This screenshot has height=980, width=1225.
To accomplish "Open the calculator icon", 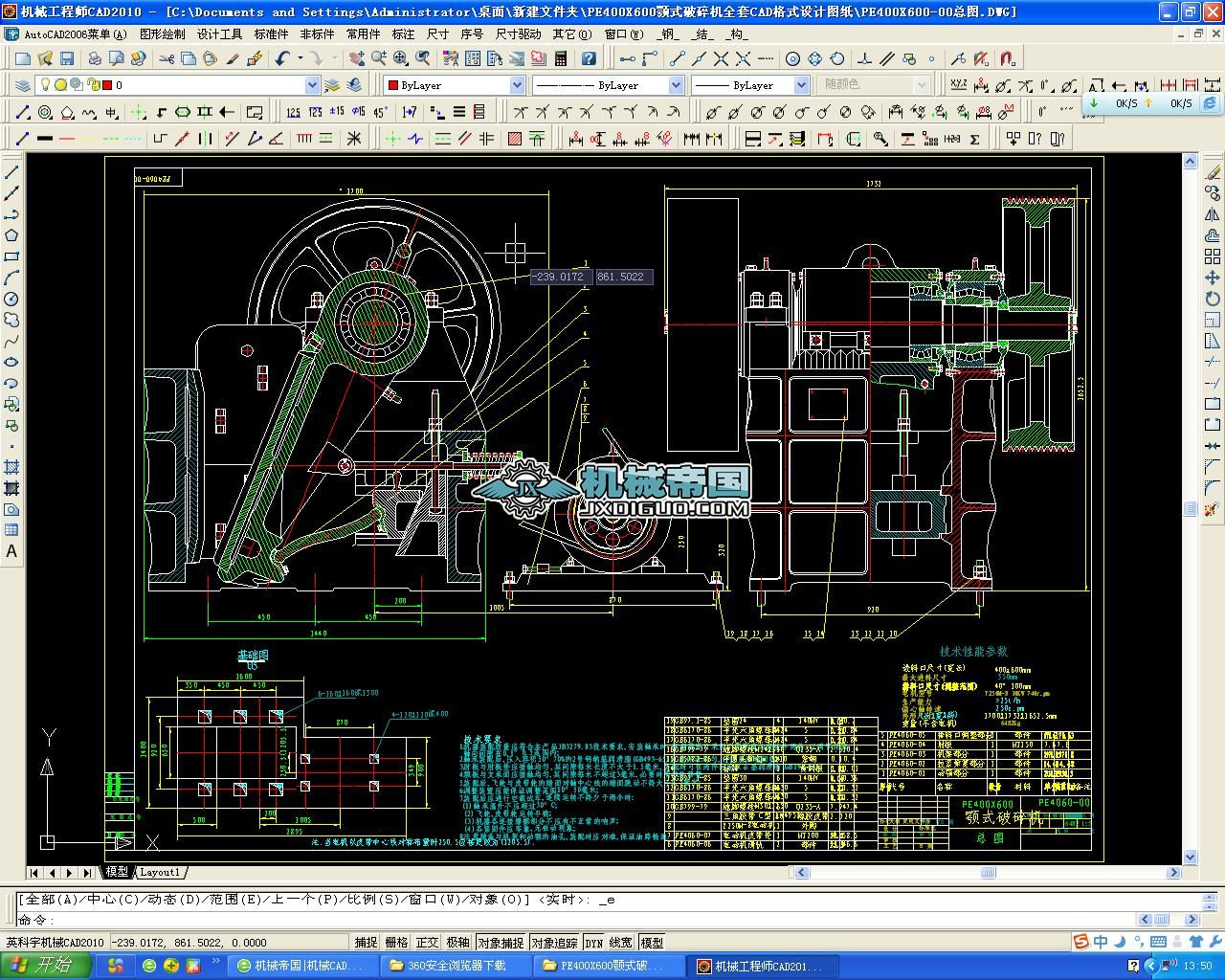I will [562, 59].
